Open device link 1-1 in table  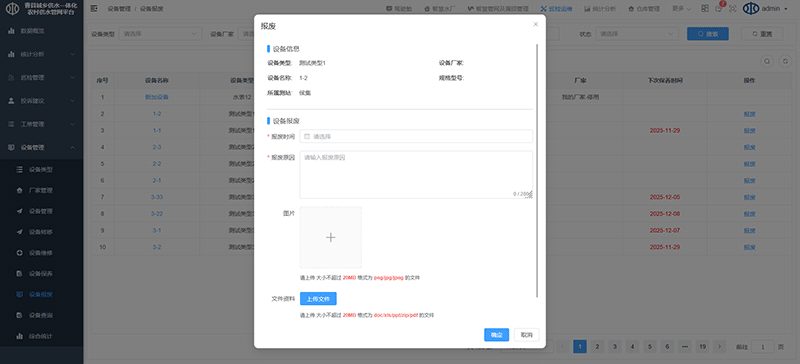pyautogui.click(x=157, y=130)
